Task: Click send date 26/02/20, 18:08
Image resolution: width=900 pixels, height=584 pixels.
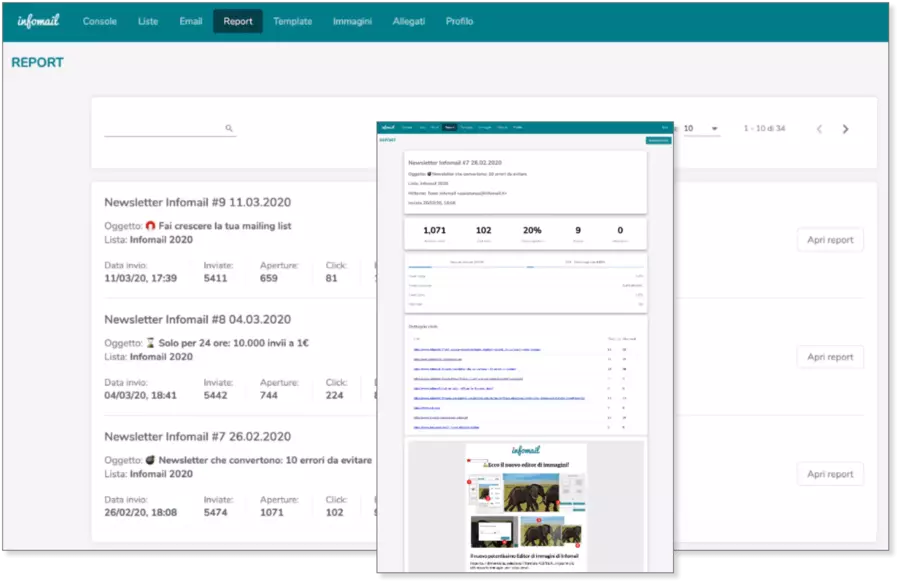Action: [x=141, y=512]
